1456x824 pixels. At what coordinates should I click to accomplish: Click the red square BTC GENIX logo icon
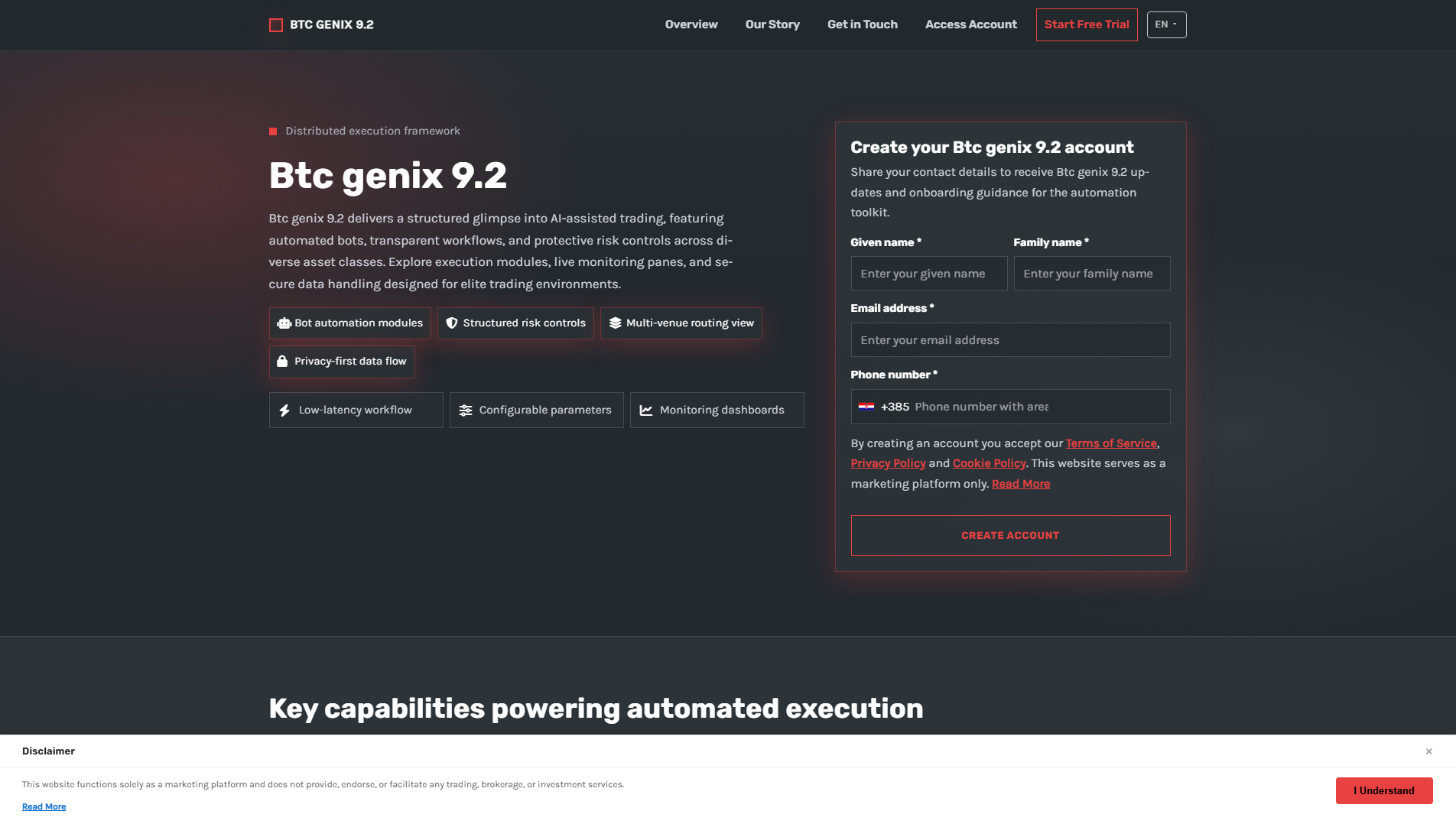pos(276,25)
